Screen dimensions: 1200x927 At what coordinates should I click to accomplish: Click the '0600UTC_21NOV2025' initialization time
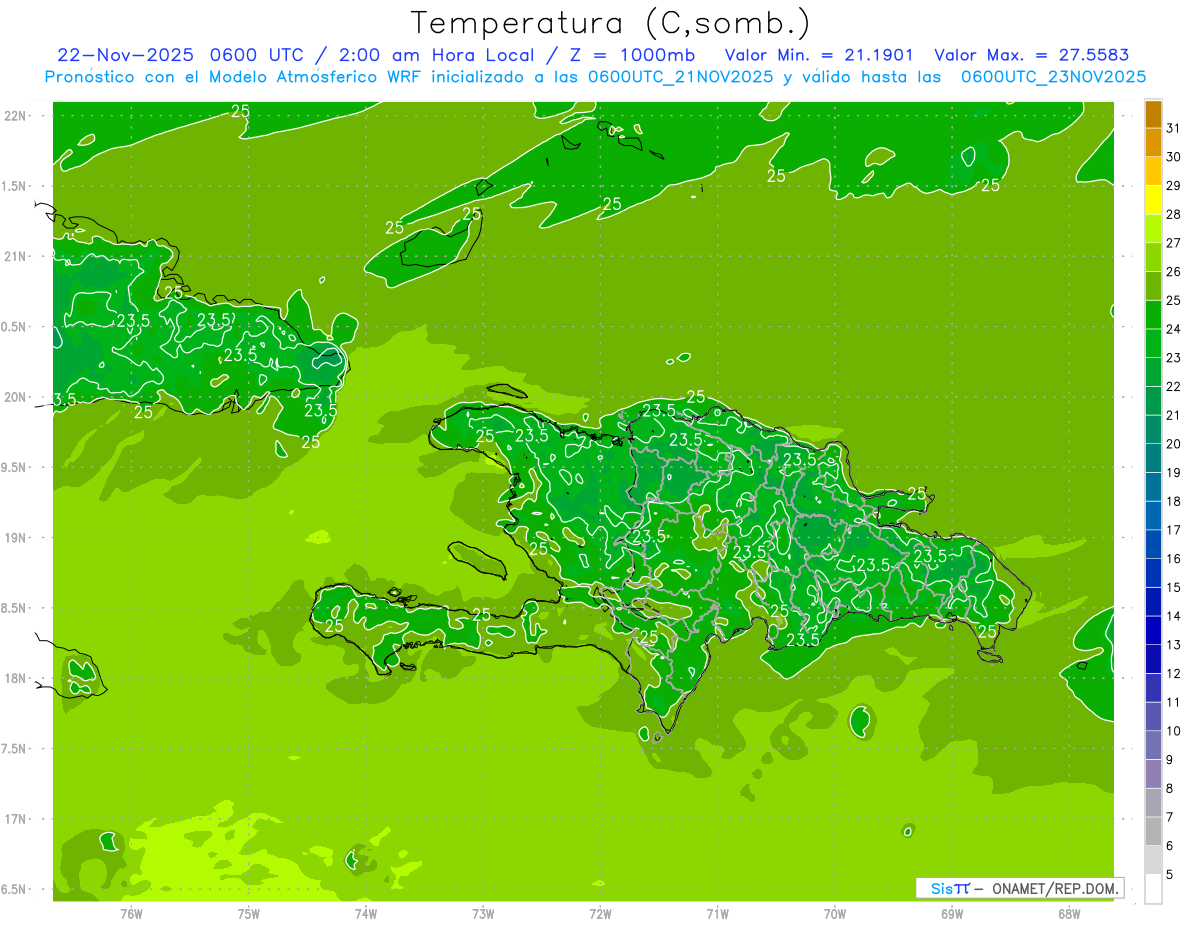click(680, 77)
